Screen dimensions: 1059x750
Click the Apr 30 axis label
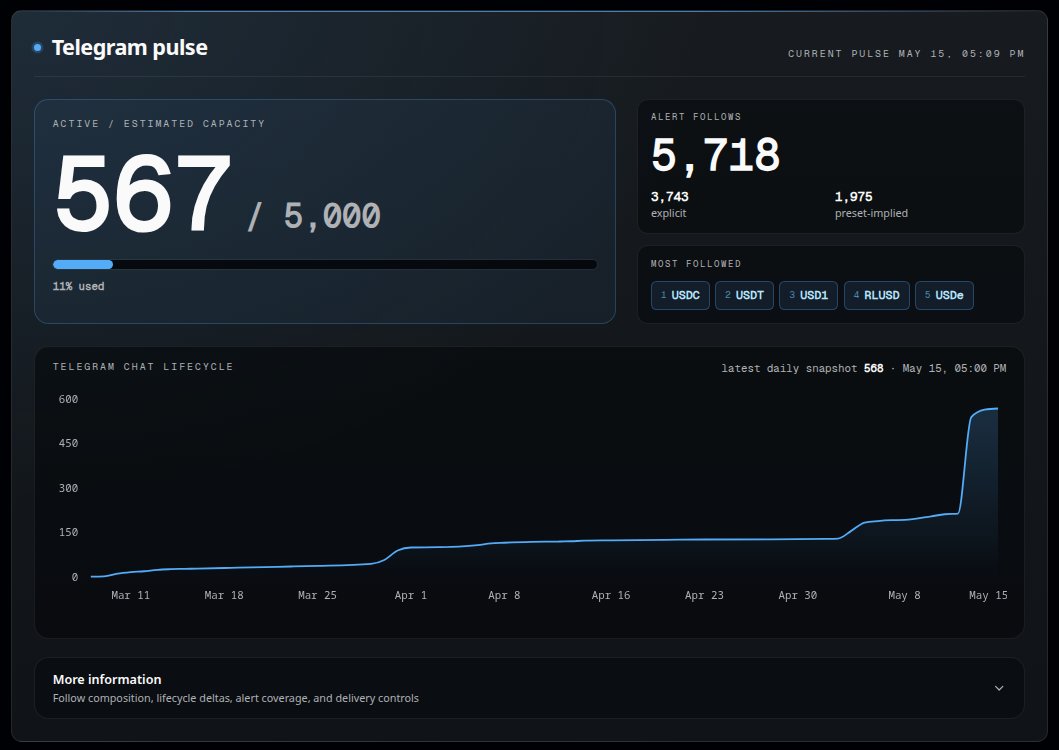tap(798, 595)
